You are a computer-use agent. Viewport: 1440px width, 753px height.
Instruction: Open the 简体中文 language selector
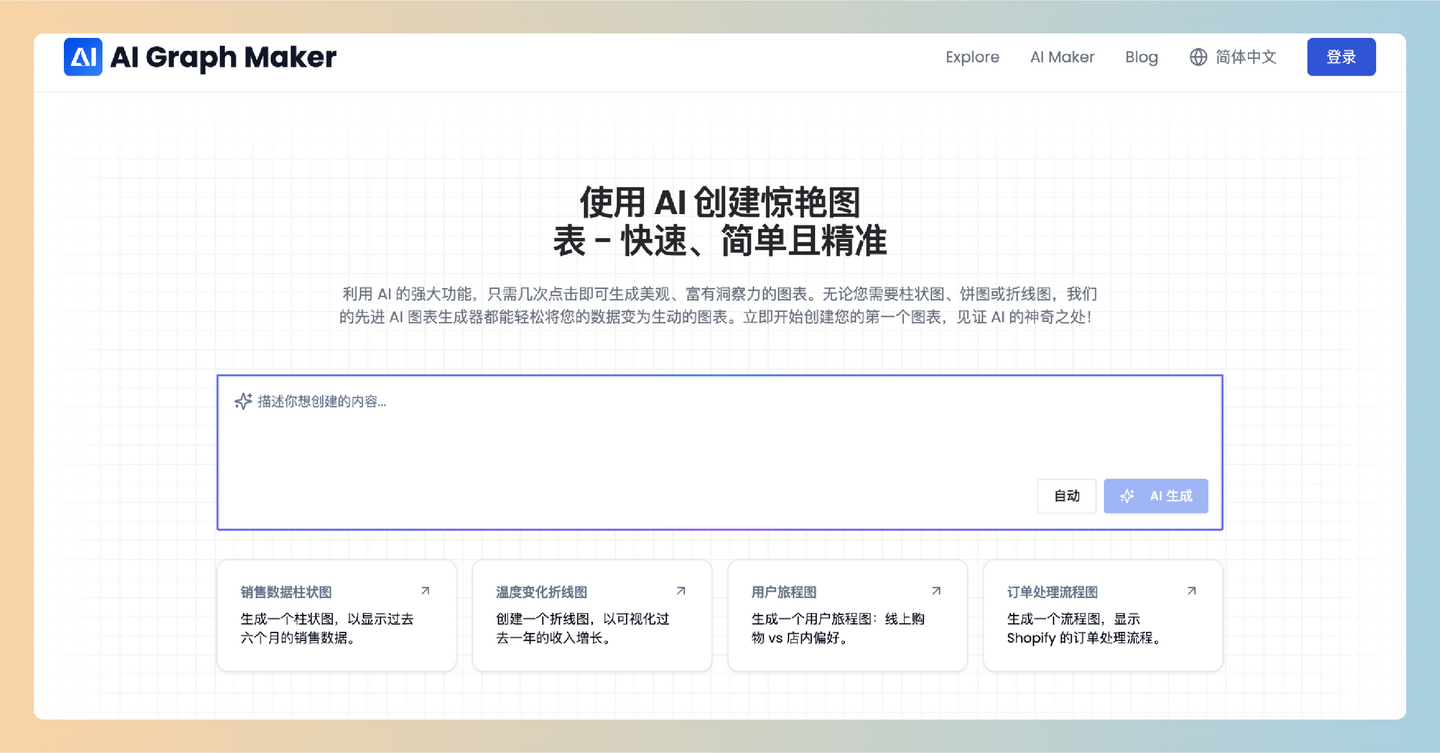1245,57
